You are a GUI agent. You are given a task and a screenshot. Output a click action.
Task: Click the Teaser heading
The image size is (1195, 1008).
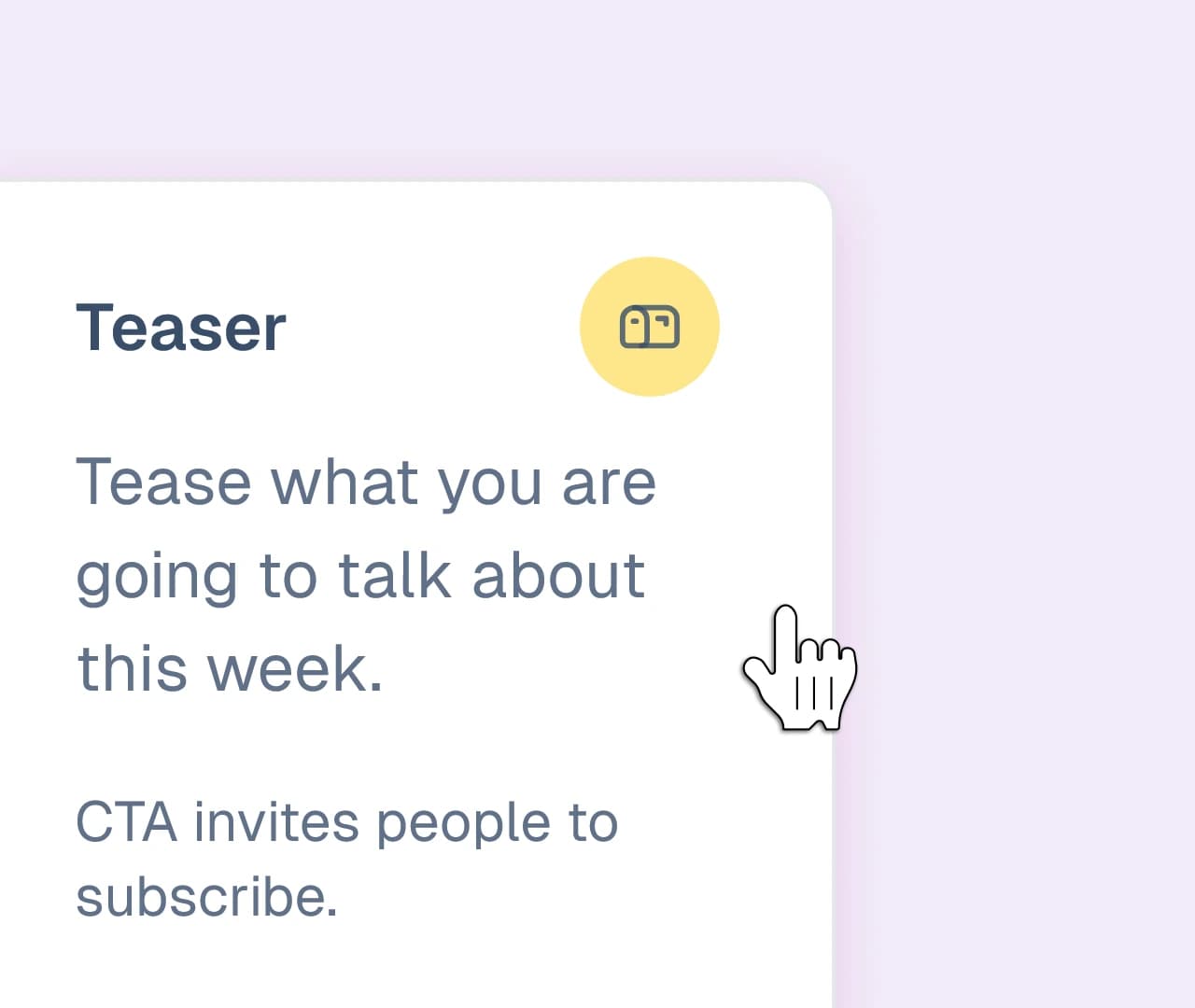(180, 329)
